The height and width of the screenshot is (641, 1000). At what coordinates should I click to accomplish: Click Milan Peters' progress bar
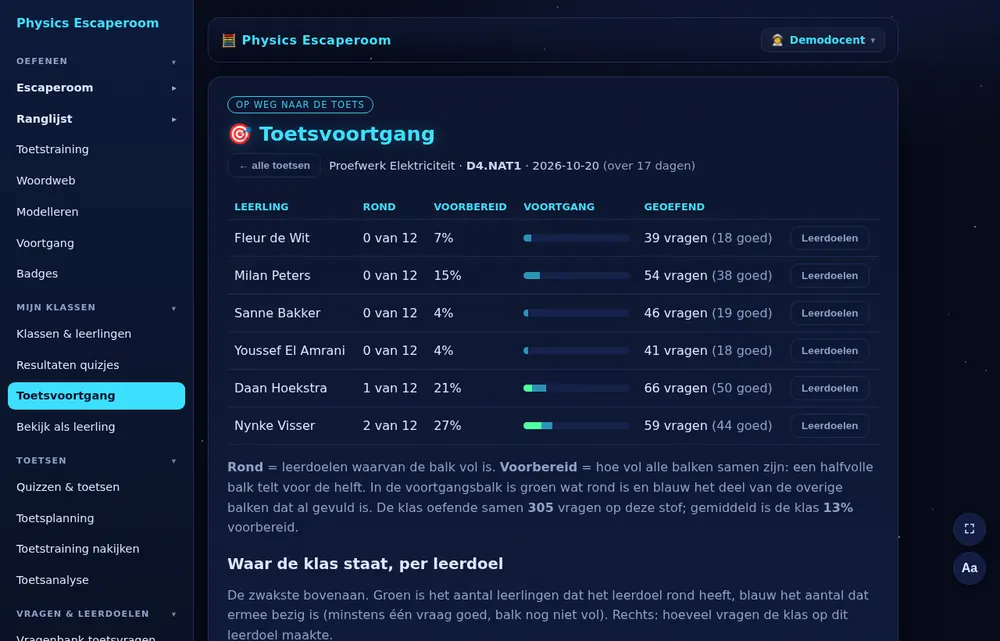tap(576, 276)
